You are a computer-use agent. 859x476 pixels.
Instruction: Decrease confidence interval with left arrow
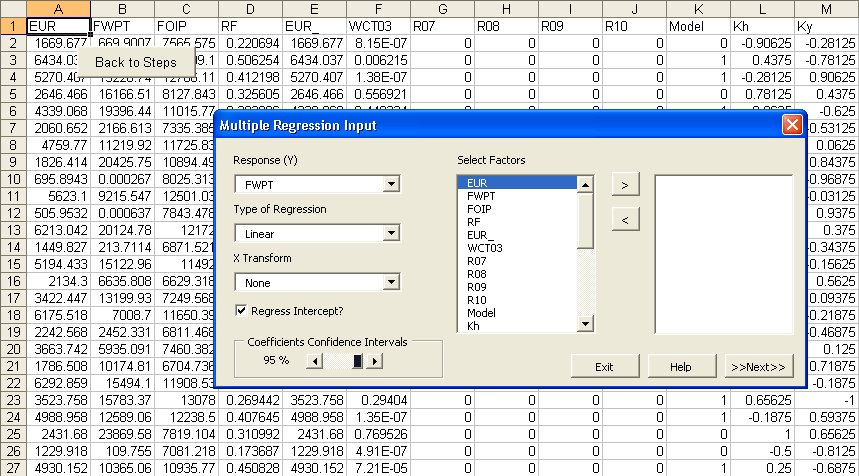[314, 361]
